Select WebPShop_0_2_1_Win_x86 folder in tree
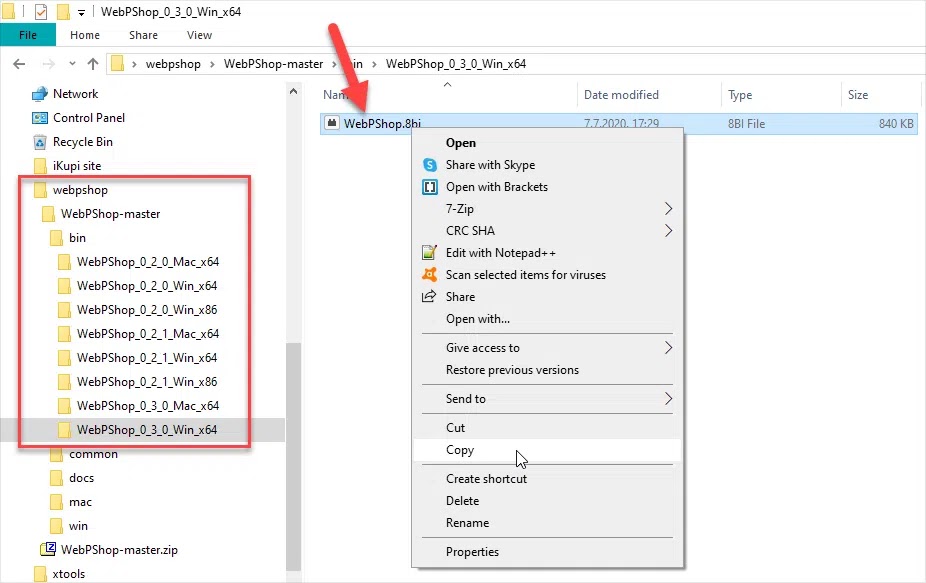 [147, 382]
